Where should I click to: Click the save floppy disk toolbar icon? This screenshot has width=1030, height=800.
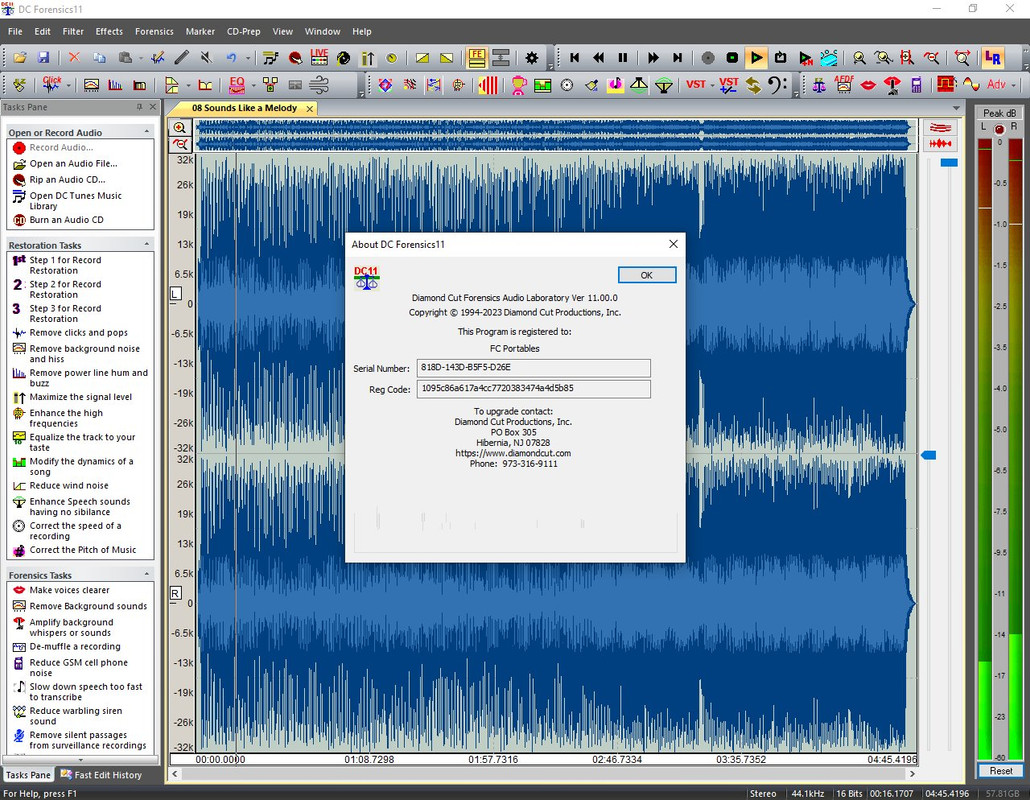43,58
